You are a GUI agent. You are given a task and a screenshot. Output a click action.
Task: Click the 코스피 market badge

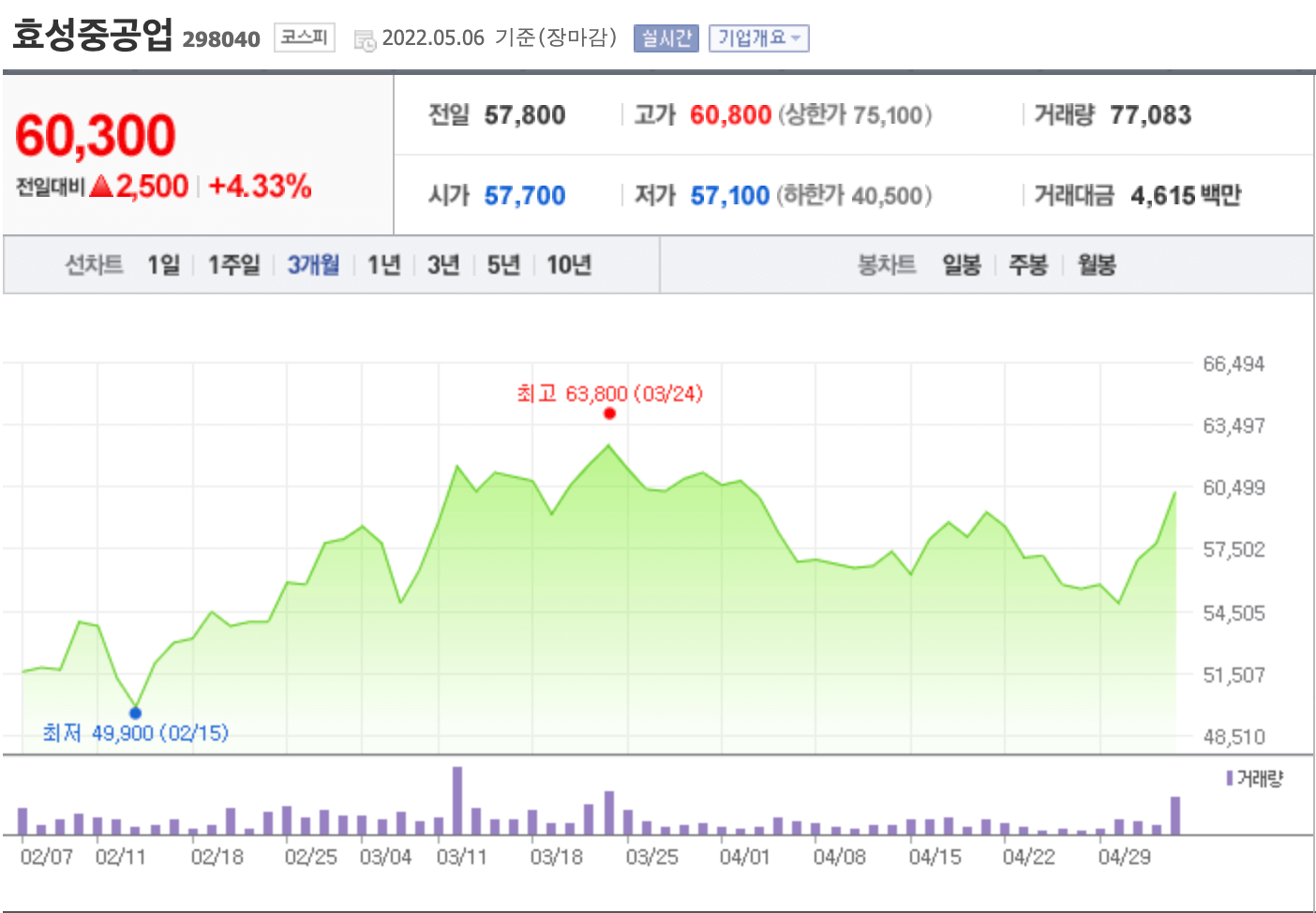304,37
